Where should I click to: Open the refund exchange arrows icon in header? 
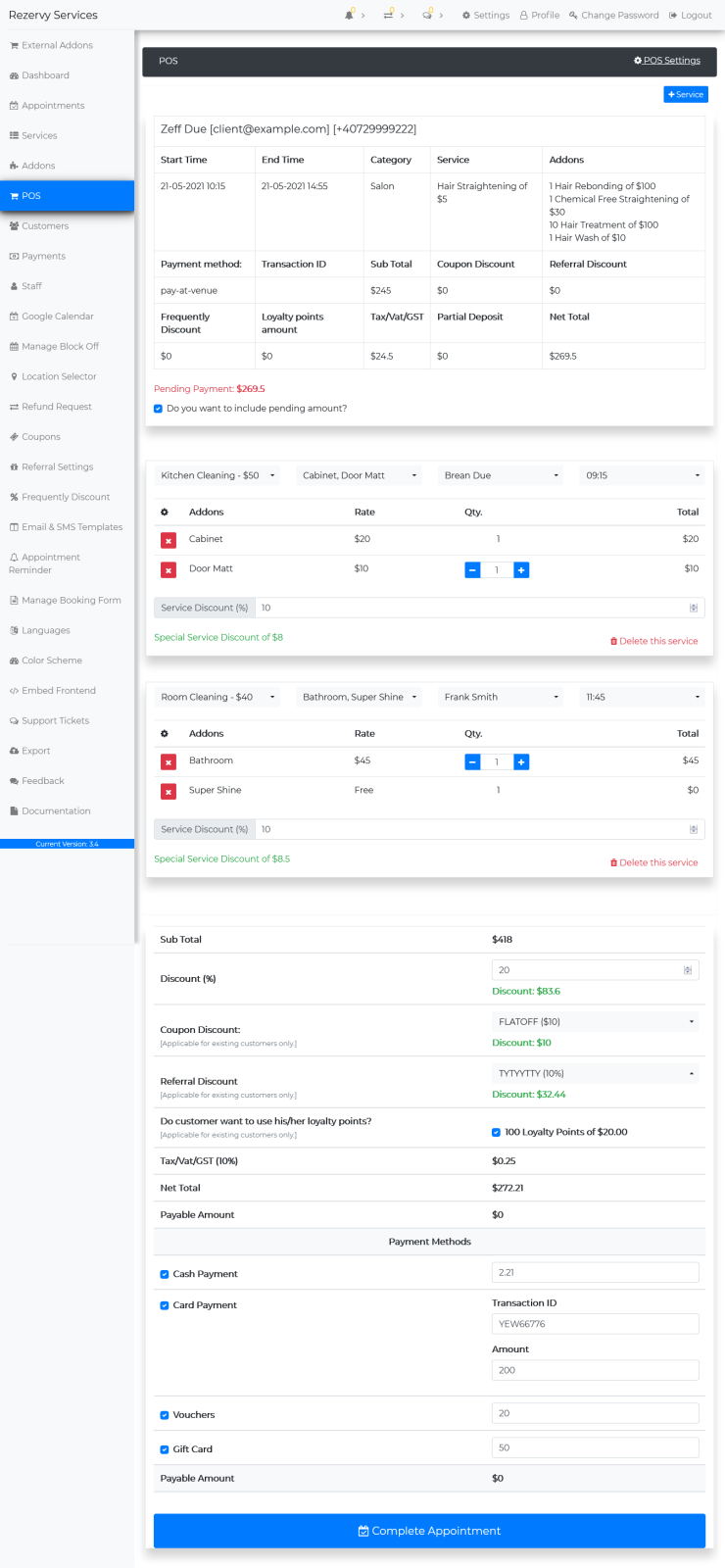click(x=388, y=15)
